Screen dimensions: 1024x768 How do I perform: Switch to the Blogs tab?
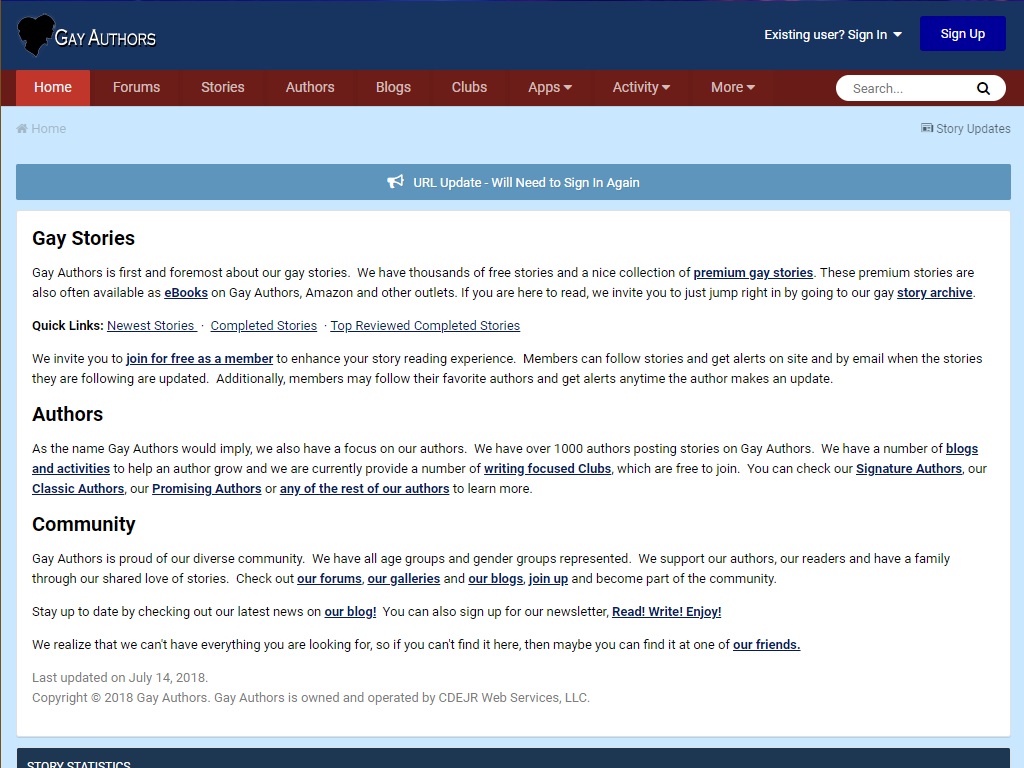point(393,88)
